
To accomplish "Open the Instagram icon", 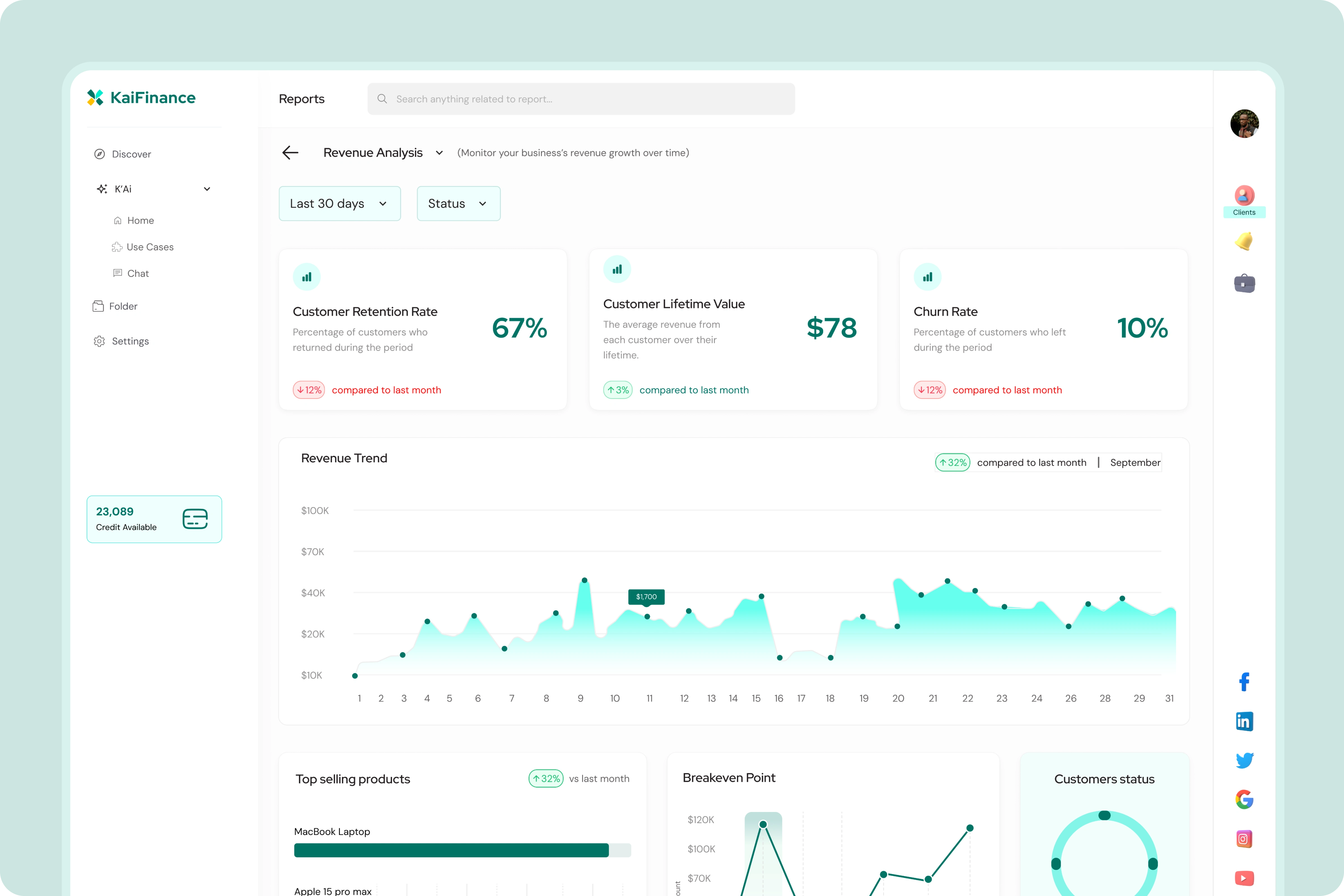I will coord(1244,839).
